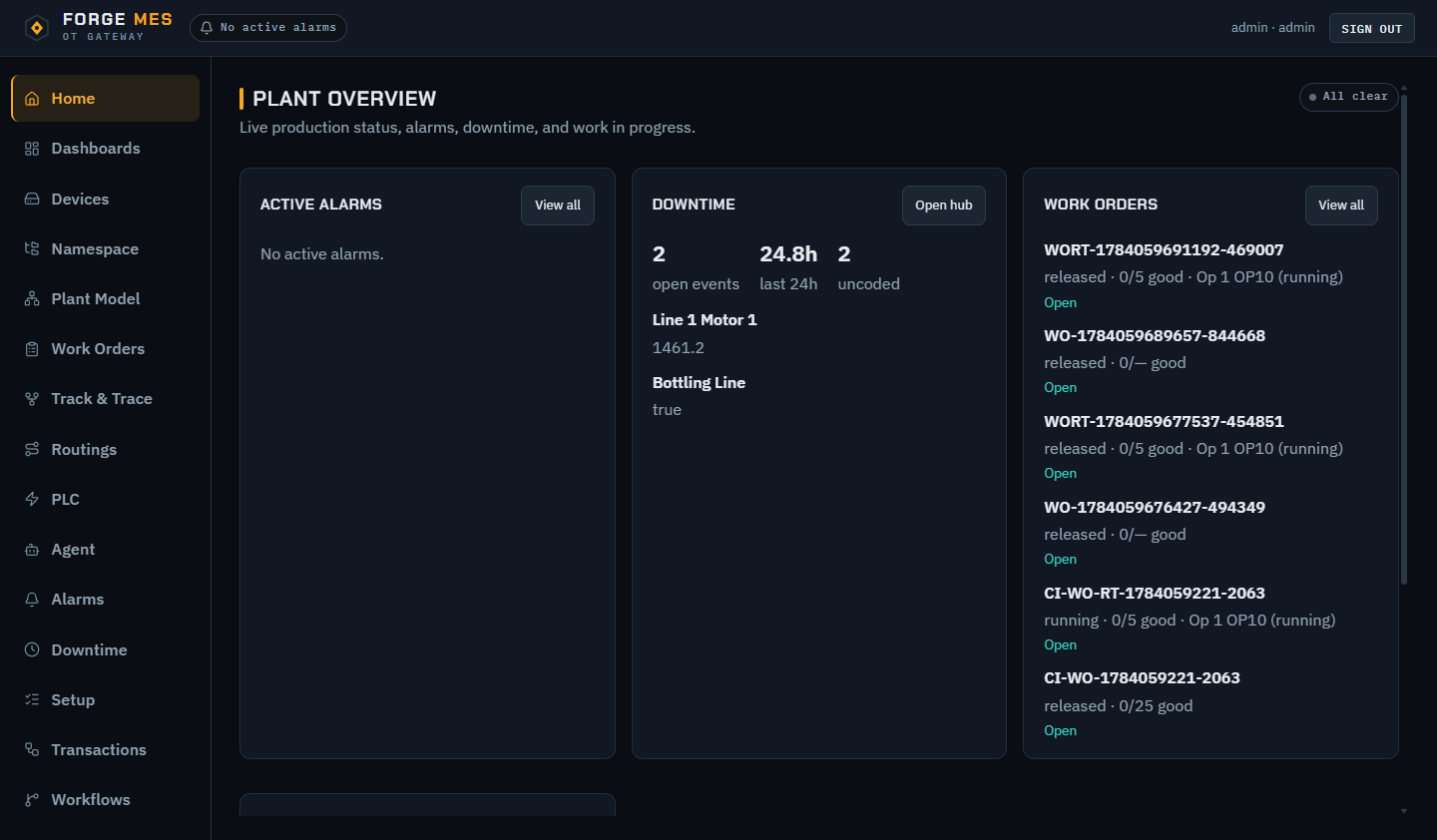The image size is (1437, 840).
Task: Open work order CI-WO-1784059221-2063
Action: [1142, 678]
